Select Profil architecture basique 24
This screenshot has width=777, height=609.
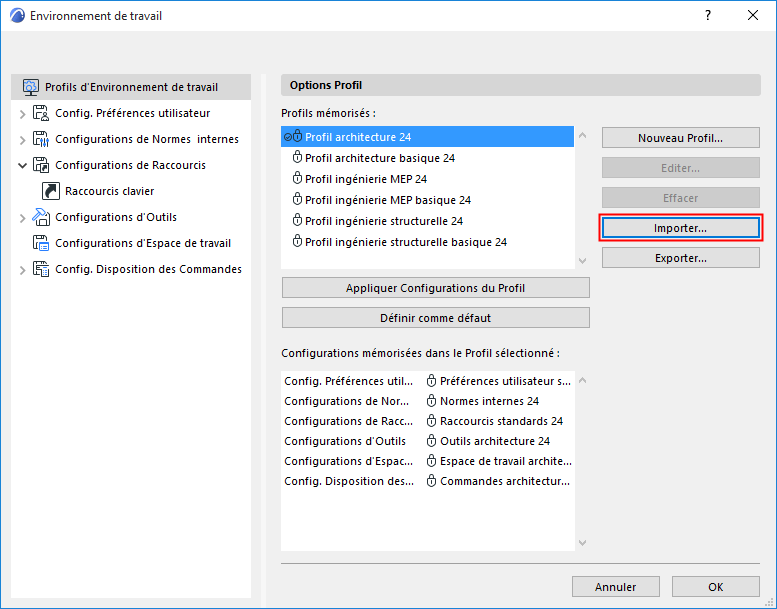click(x=427, y=158)
